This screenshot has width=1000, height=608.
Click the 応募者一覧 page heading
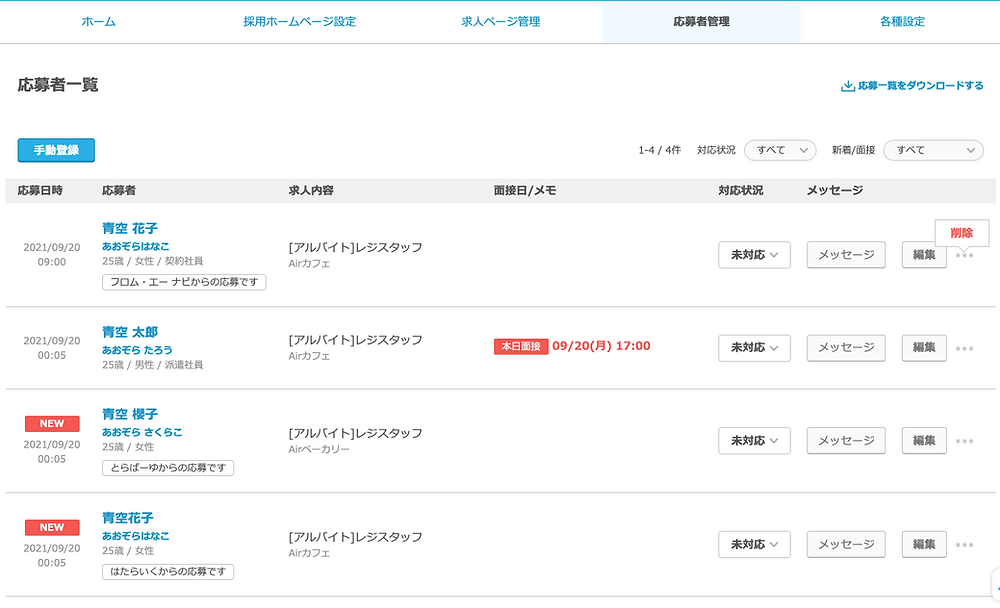pos(58,85)
